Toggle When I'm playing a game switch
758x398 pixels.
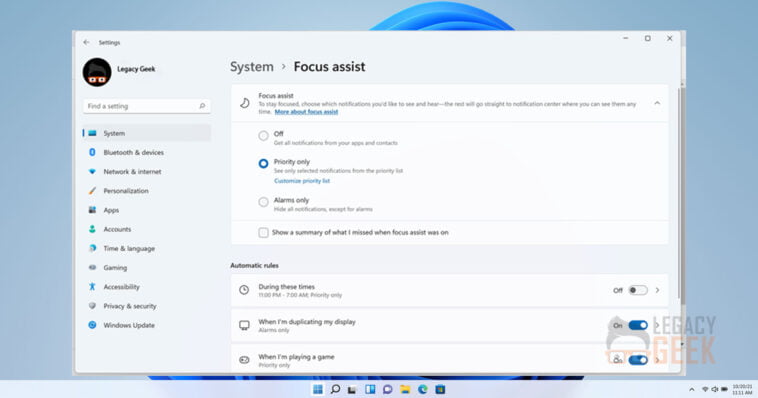(638, 360)
